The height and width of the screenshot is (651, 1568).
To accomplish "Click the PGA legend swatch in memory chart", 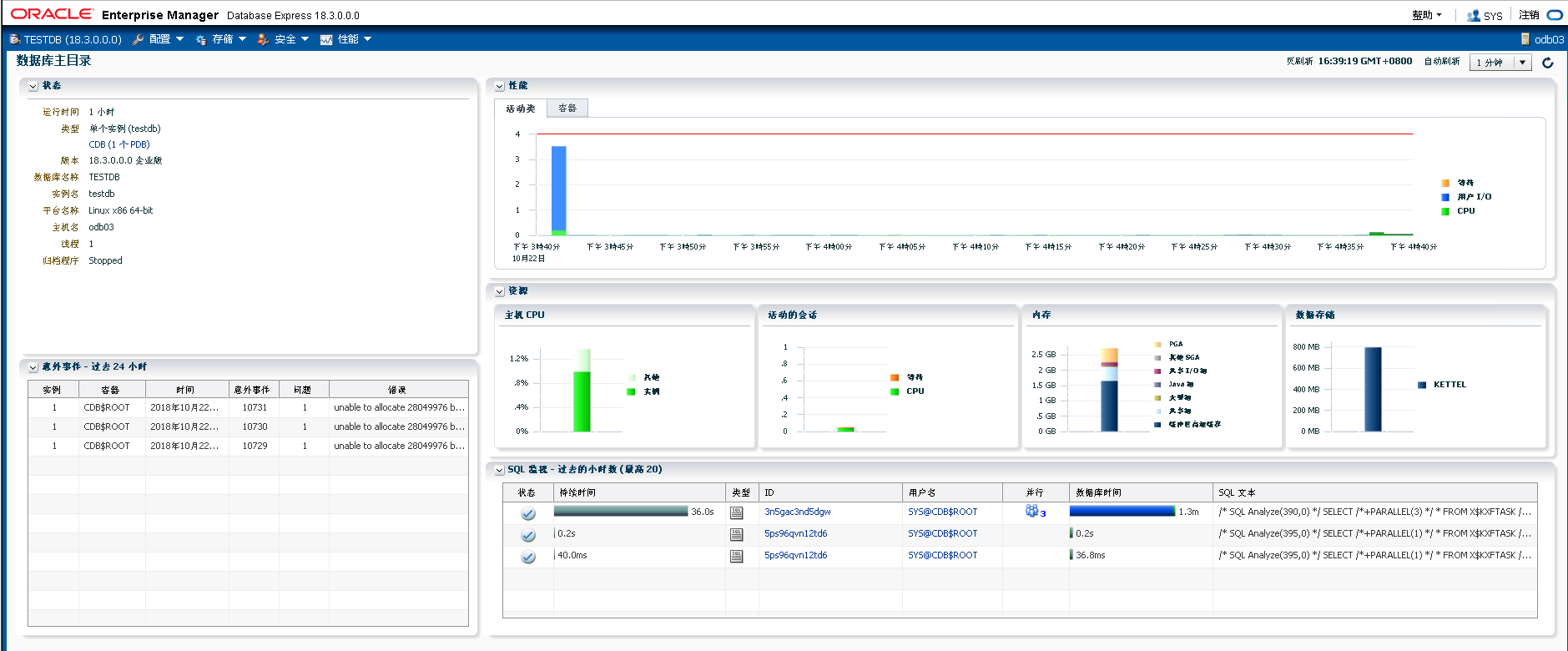I will [1158, 344].
